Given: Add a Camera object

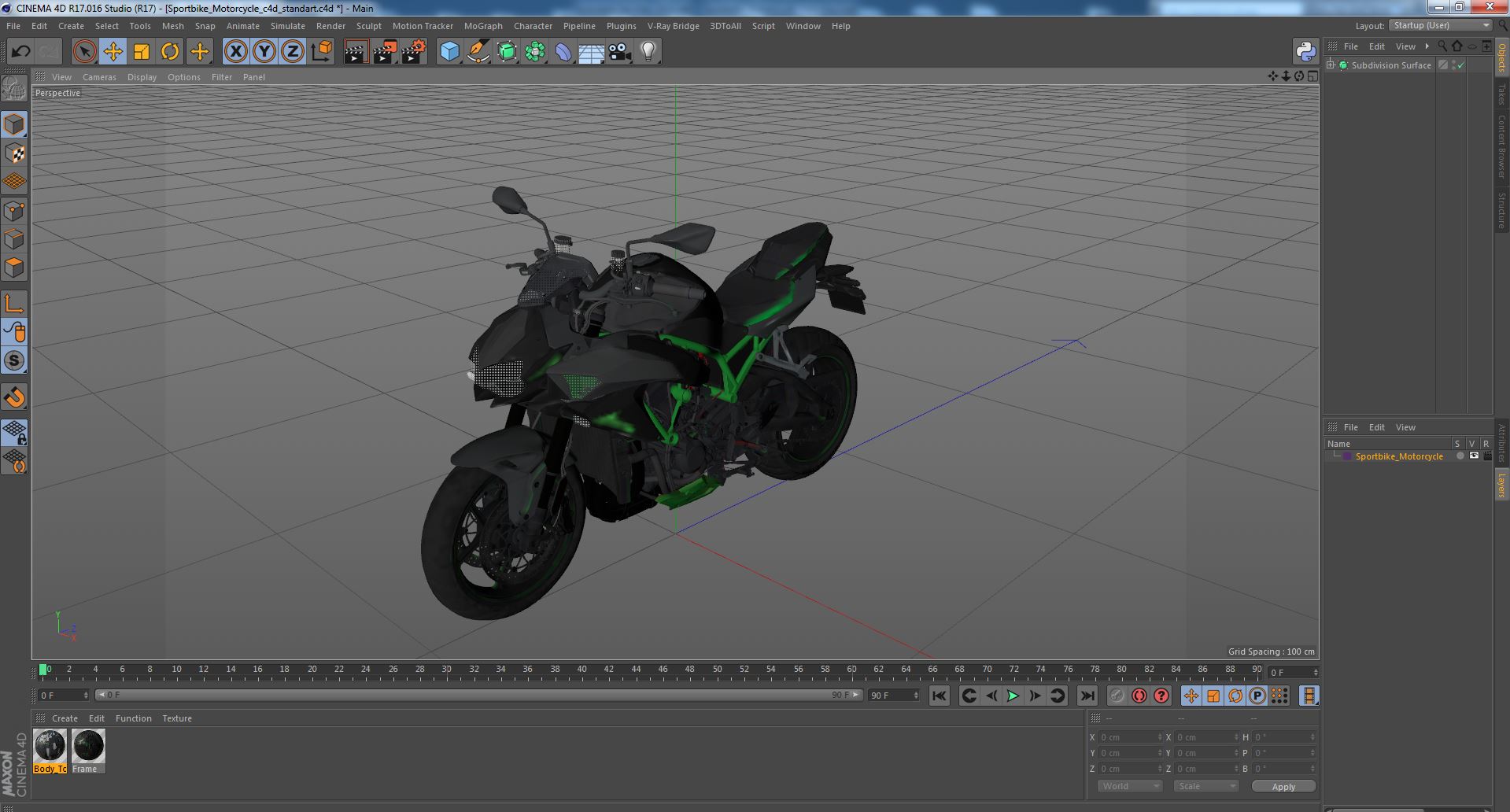Looking at the screenshot, I should (x=619, y=52).
